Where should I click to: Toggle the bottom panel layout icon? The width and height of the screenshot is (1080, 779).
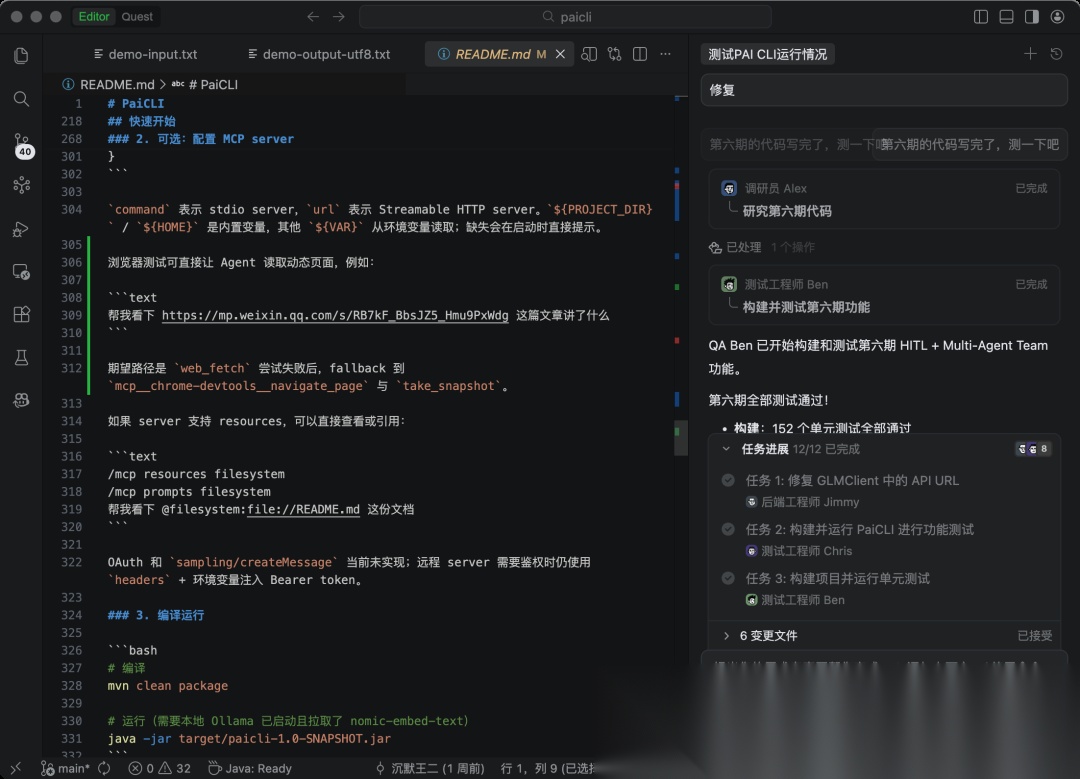[x=1006, y=17]
